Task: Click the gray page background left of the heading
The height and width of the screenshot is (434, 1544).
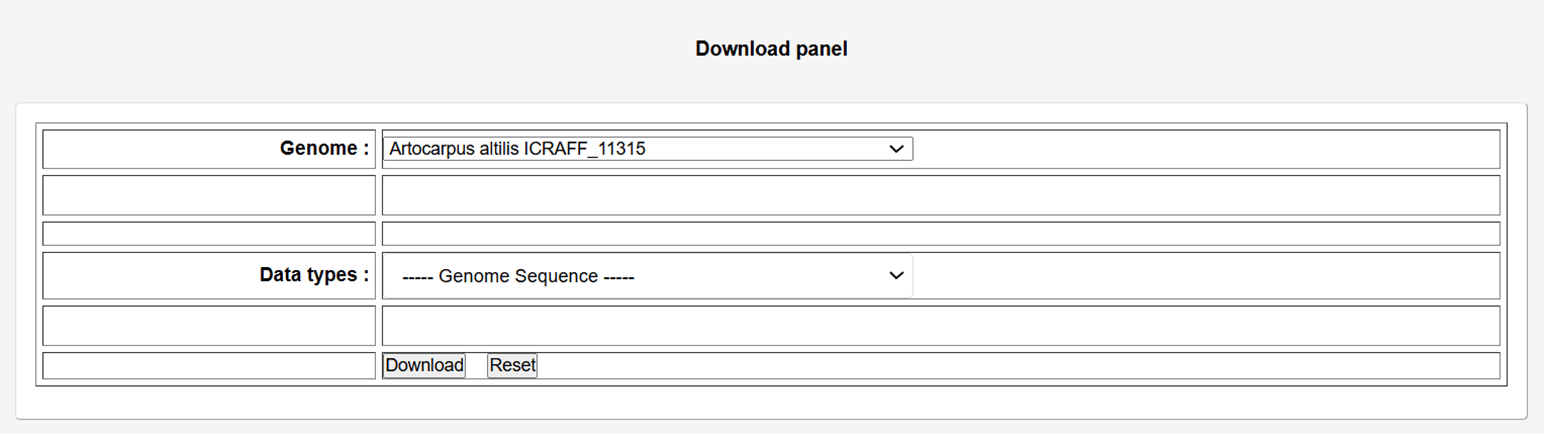Action: (300, 49)
